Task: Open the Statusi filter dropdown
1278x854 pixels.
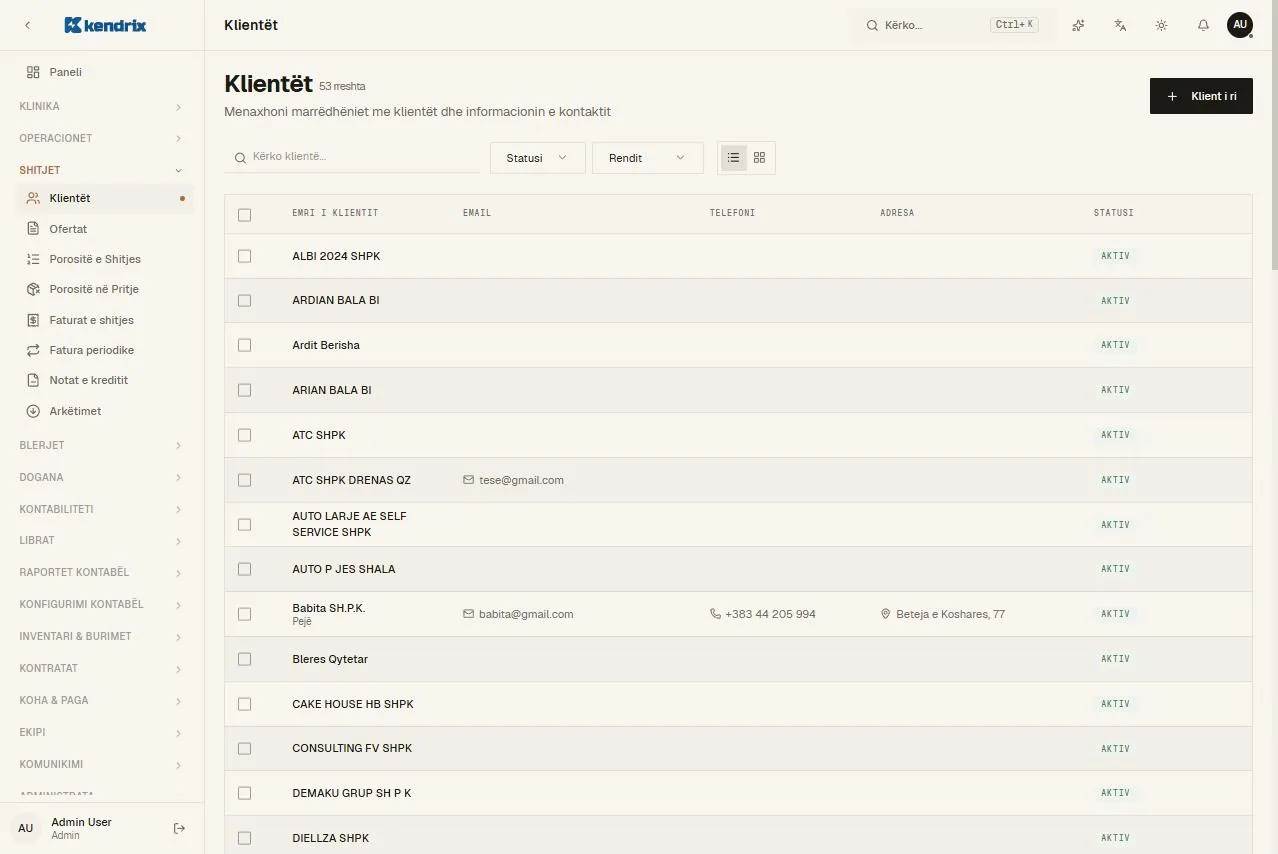Action: point(538,158)
